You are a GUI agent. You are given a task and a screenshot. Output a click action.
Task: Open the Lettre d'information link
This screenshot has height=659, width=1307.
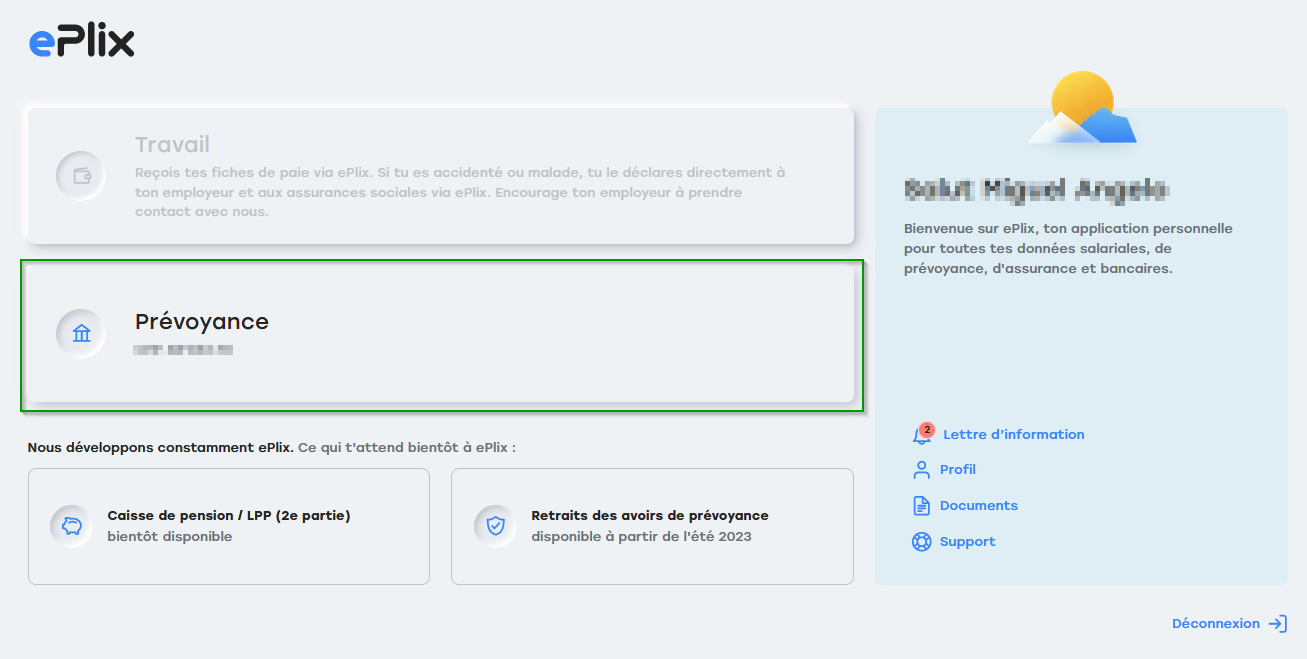pos(1014,435)
